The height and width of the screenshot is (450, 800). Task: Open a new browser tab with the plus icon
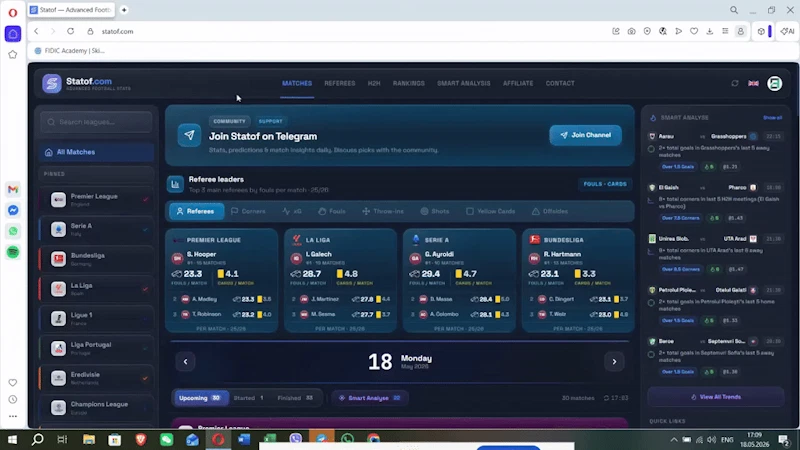pyautogui.click(x=124, y=10)
